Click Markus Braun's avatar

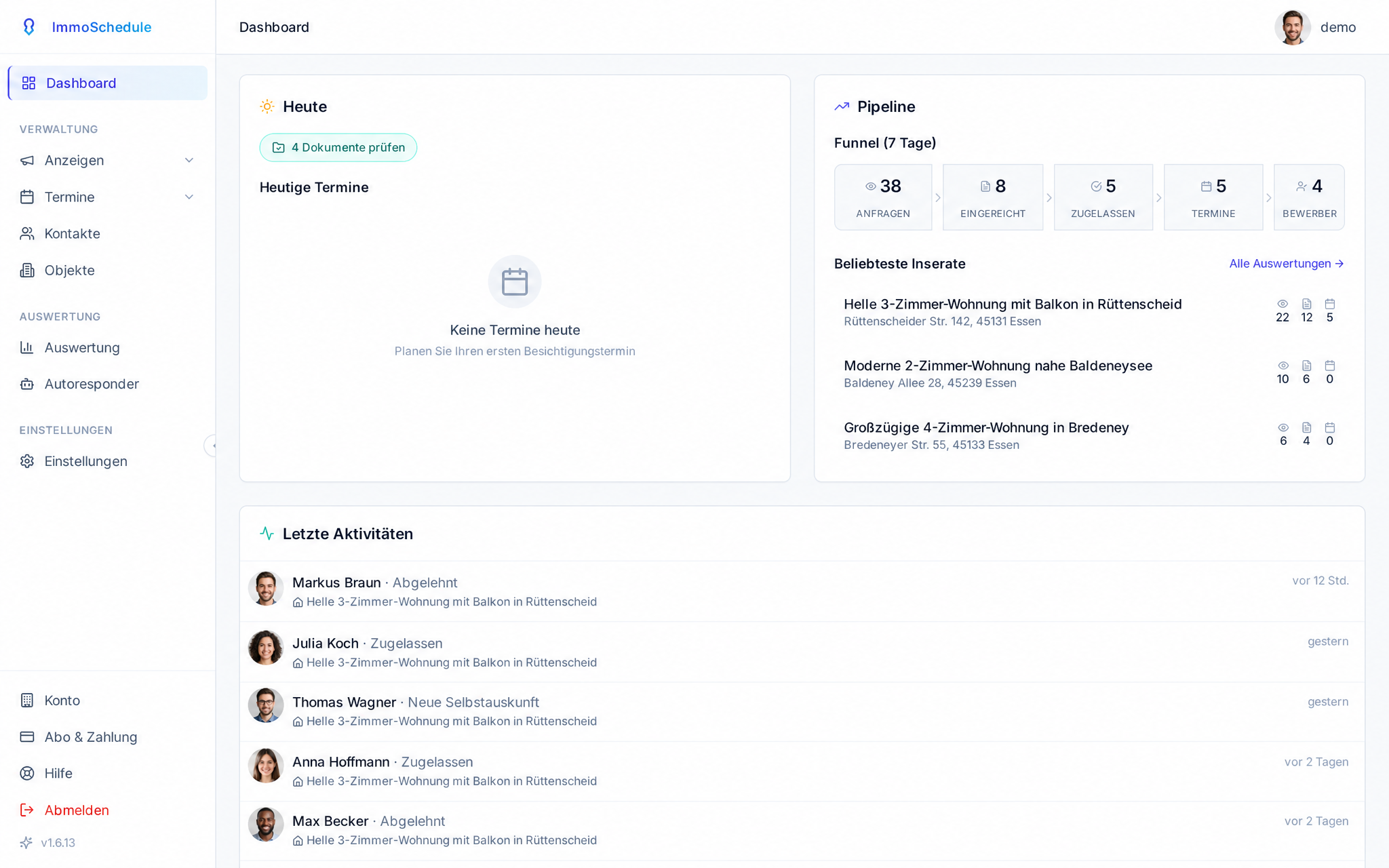point(266,588)
